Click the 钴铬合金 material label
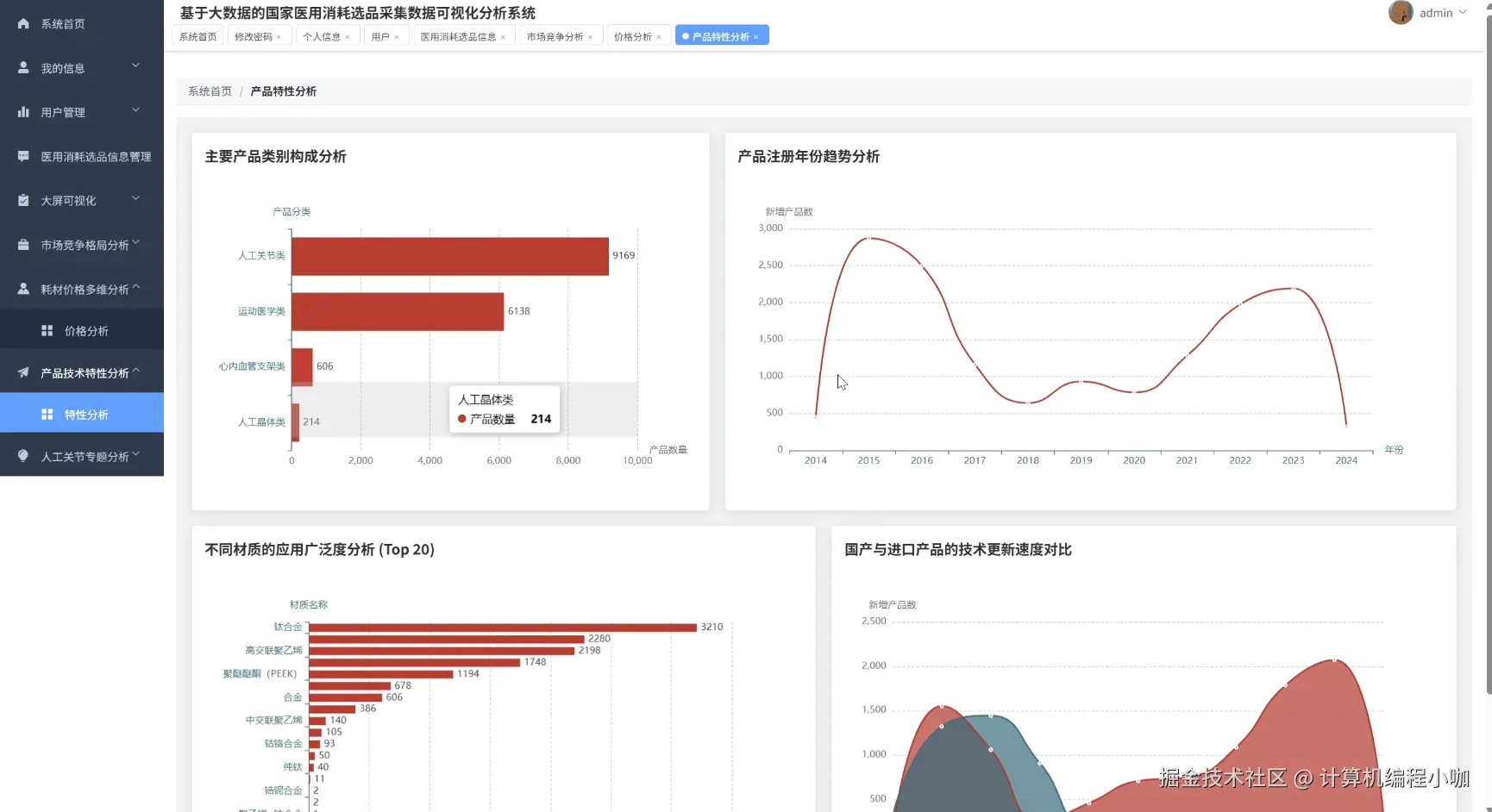The height and width of the screenshot is (812, 1492). (x=283, y=744)
